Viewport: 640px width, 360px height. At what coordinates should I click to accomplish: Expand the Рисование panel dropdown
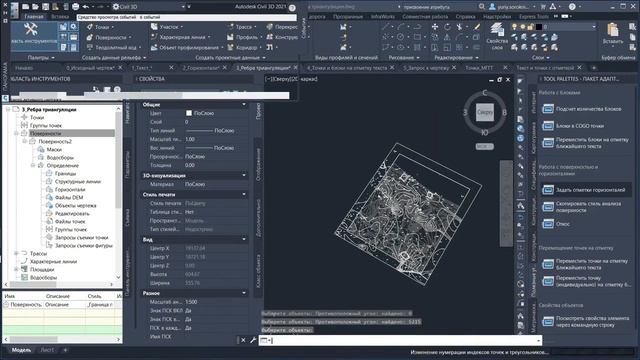pyautogui.click(x=418, y=58)
